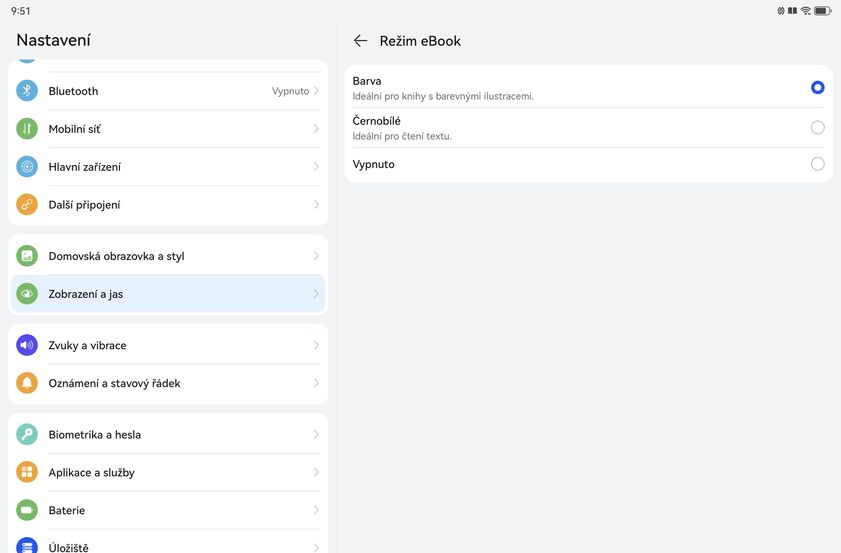
Task: Select the Barva radio button
Action: click(817, 88)
